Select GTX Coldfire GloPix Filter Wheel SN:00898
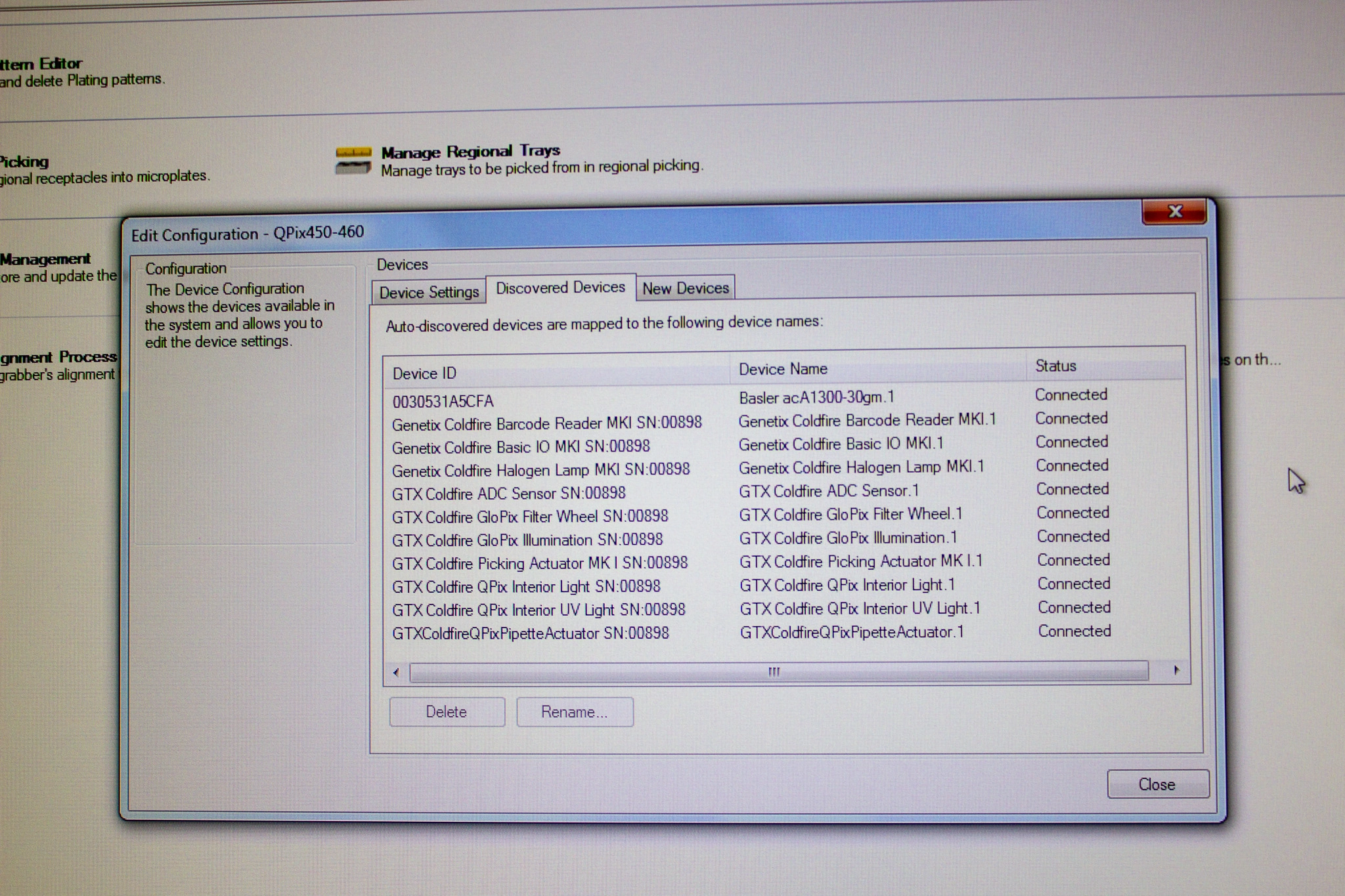 pos(530,517)
